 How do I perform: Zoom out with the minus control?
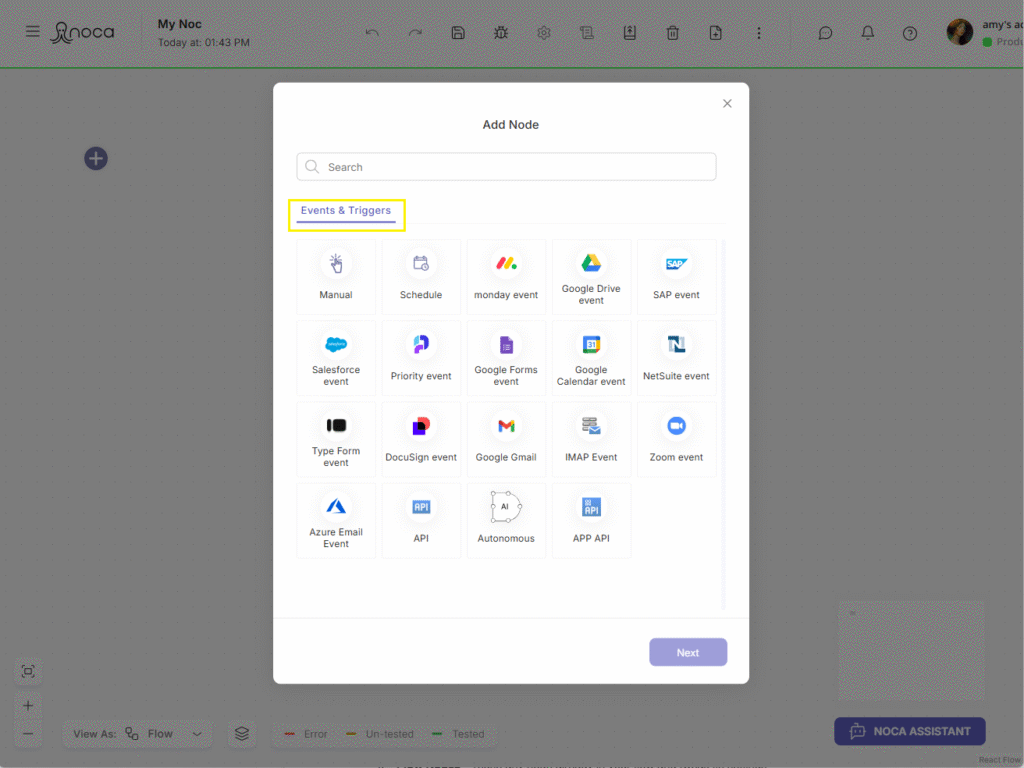tap(28, 734)
